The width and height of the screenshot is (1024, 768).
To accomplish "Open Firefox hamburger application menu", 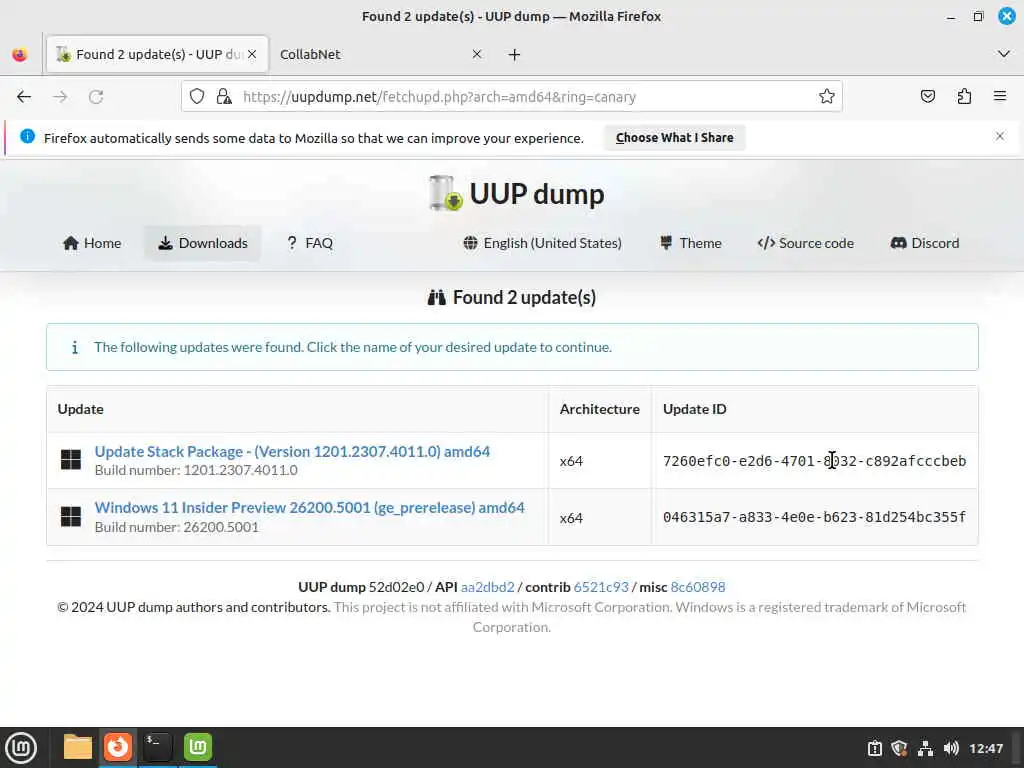I will 1000,97.
